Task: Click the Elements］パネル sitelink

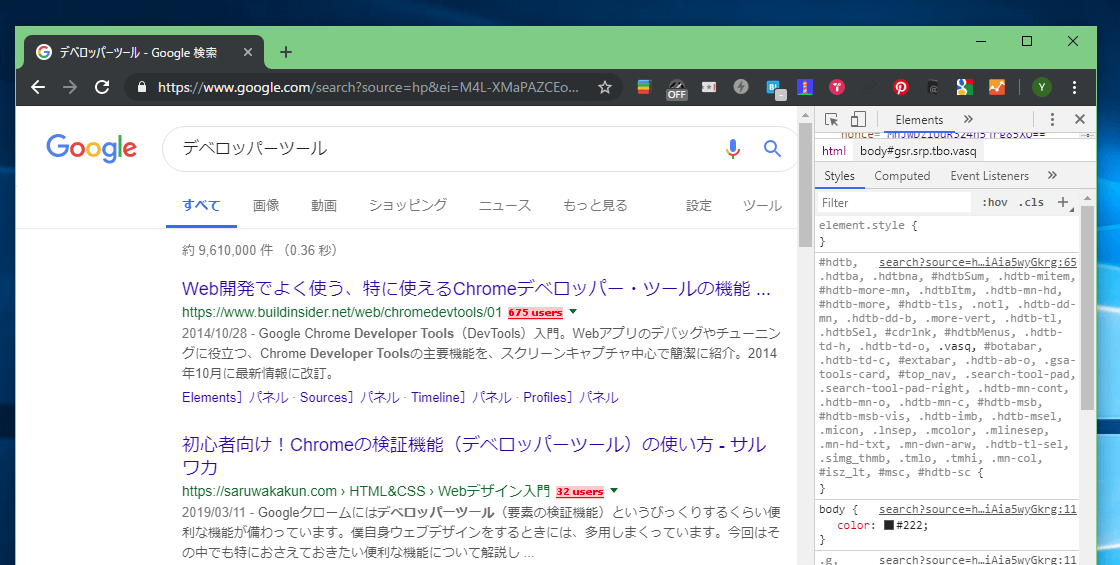Action: pyautogui.click(x=235, y=397)
